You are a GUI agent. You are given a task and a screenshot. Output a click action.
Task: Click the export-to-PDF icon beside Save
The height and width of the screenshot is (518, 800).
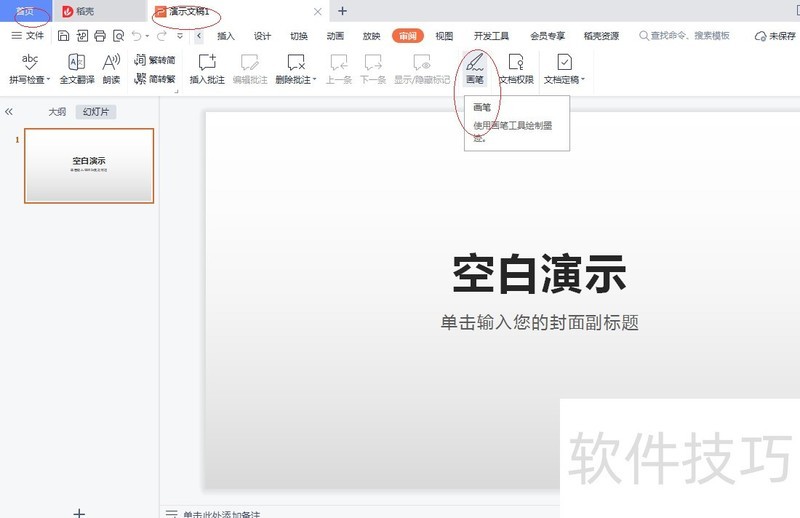pyautogui.click(x=82, y=36)
